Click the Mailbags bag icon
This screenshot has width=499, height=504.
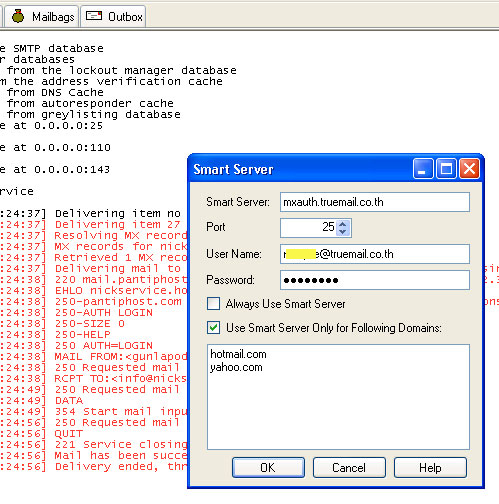[18, 16]
